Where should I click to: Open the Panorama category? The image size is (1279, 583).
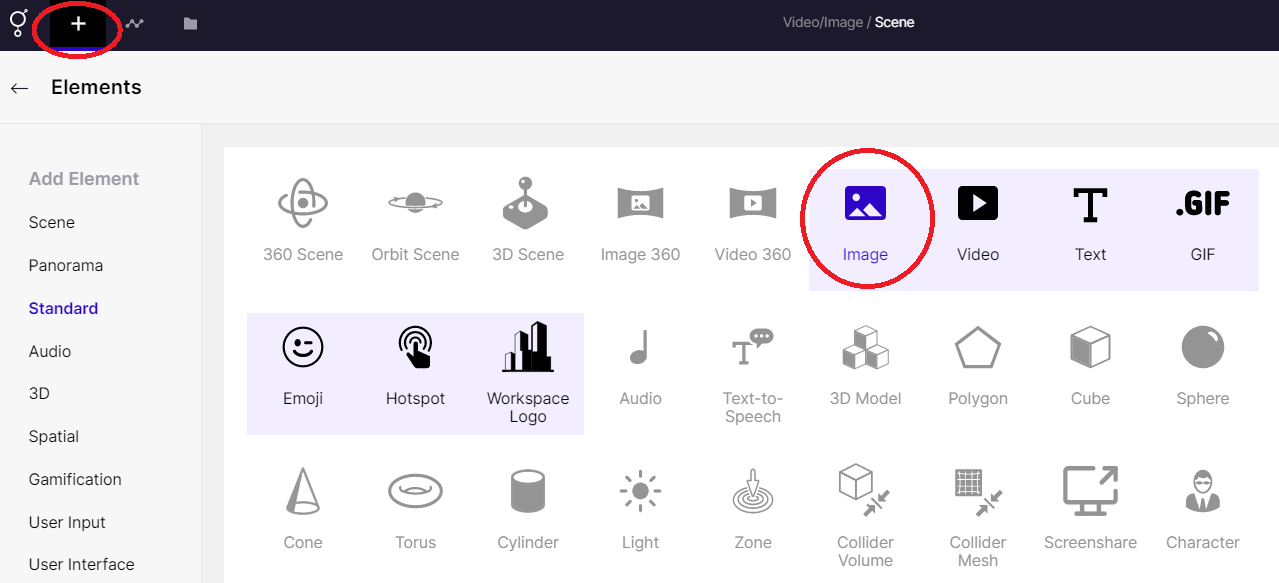pyautogui.click(x=66, y=266)
